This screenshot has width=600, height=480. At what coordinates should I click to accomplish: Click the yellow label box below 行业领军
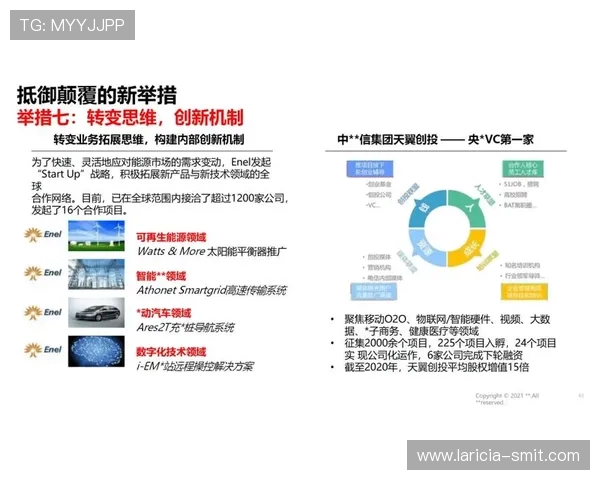(524, 292)
